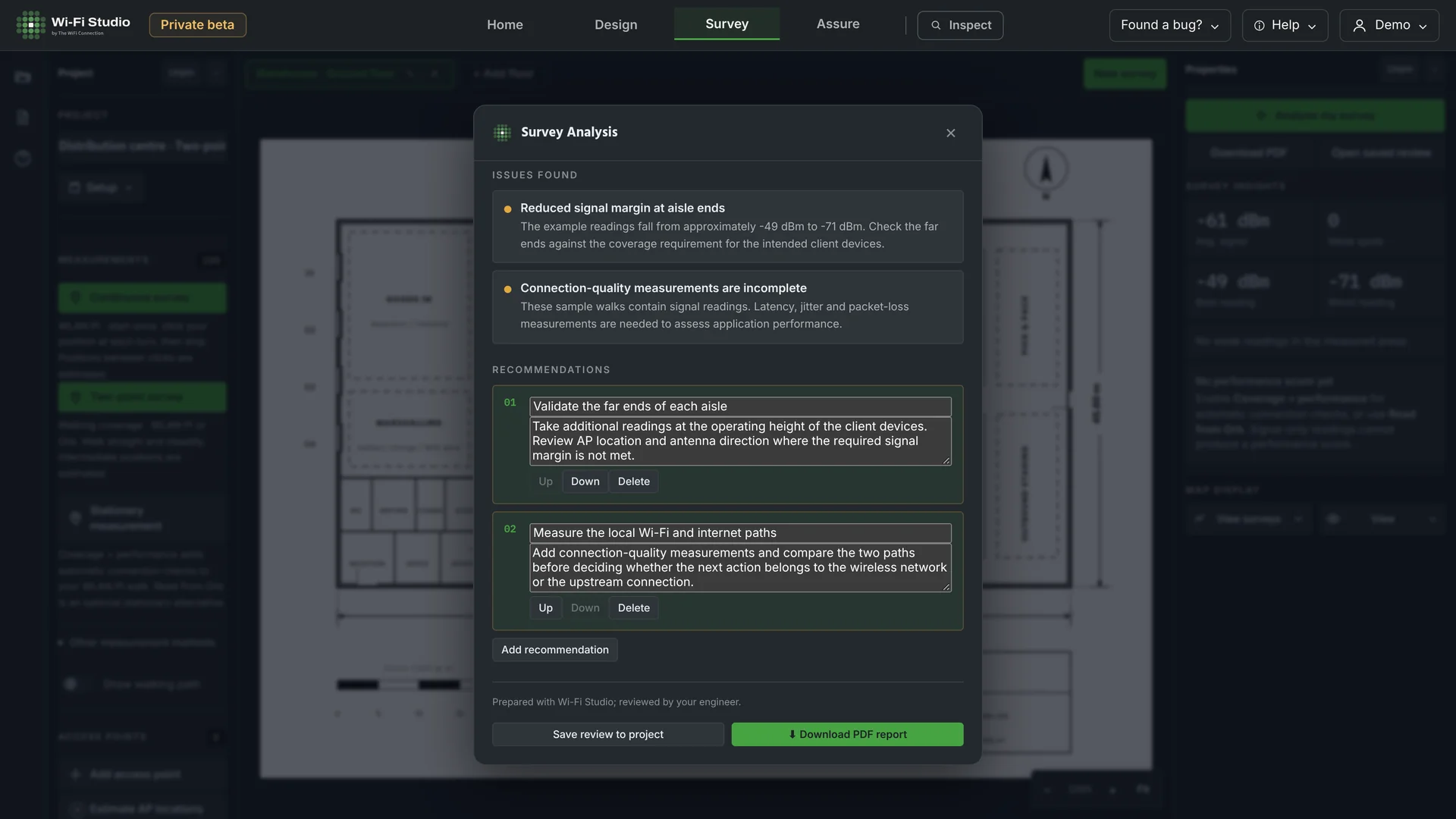The image size is (1456, 819).
Task: Click Add recommendation
Action: pyautogui.click(x=554, y=650)
